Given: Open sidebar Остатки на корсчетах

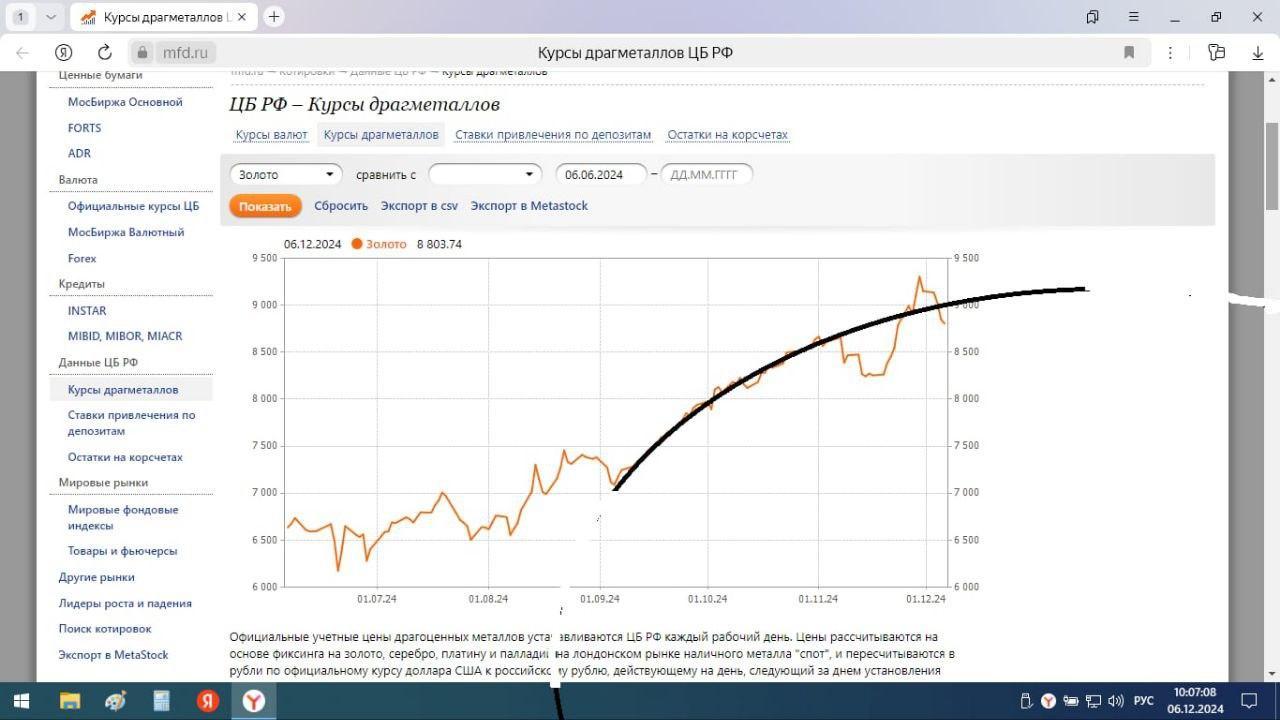Looking at the screenshot, I should [x=125, y=457].
